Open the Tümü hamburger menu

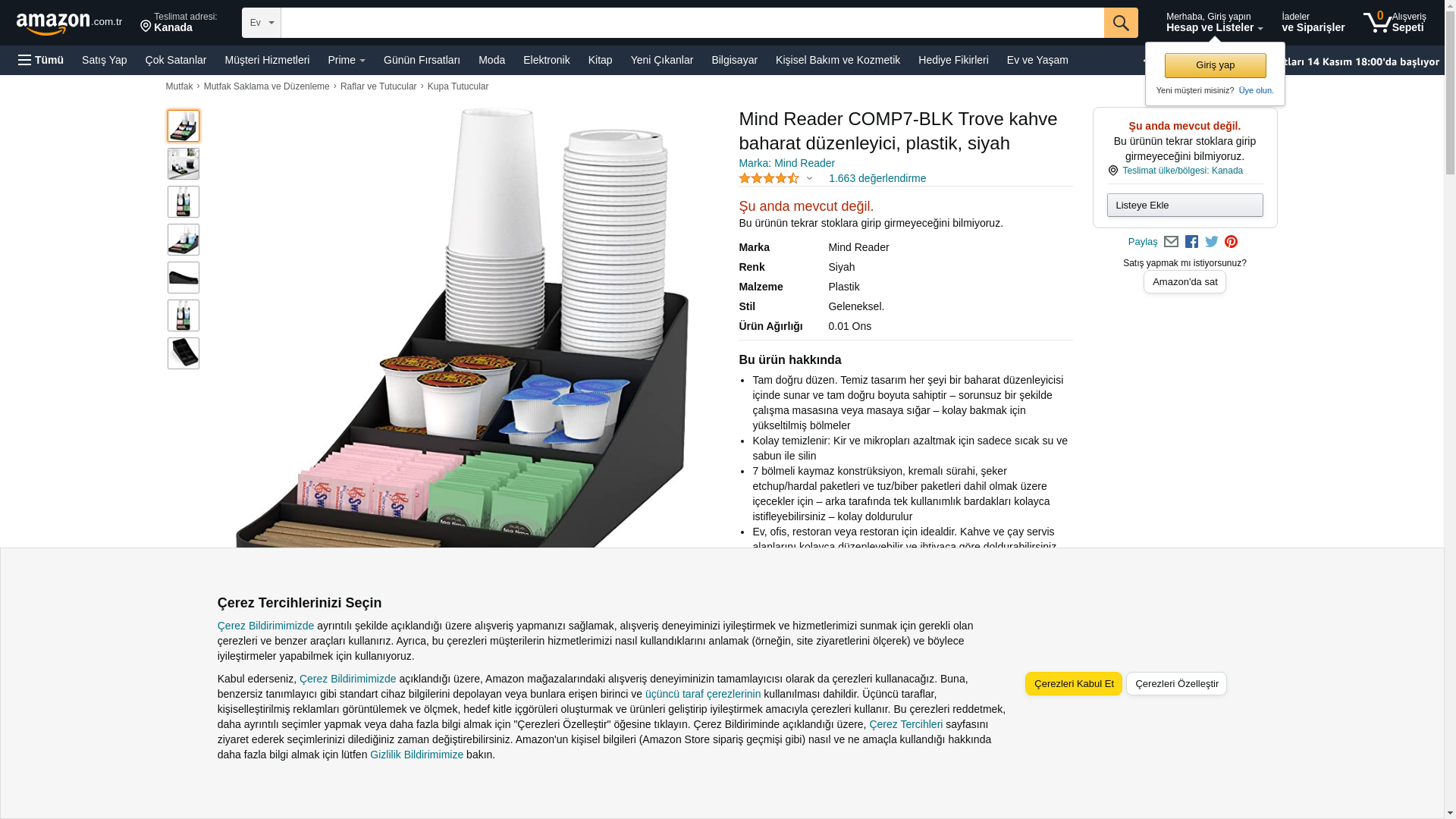[41, 60]
